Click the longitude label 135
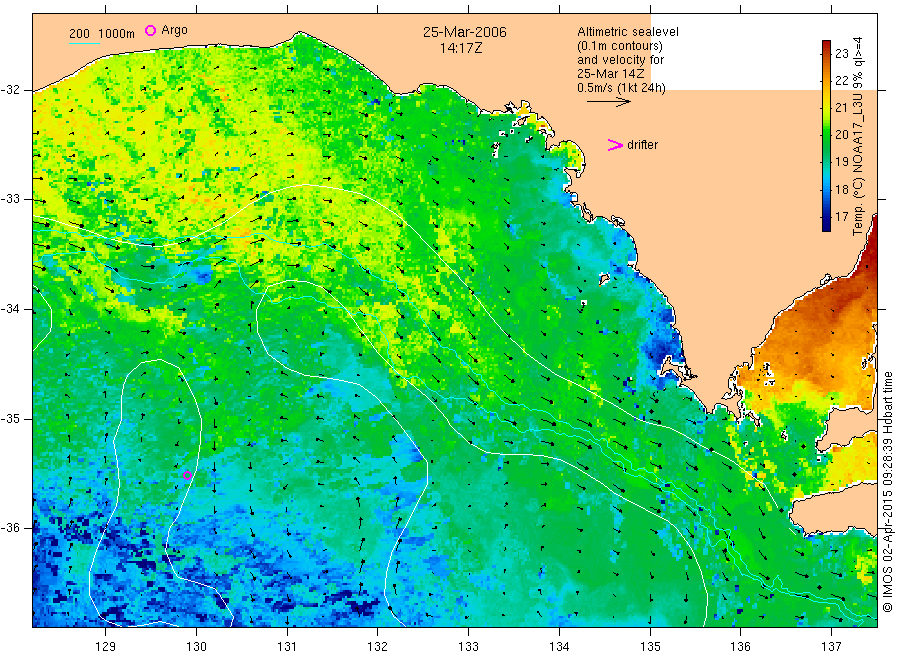This screenshot has height=660, width=900. [650, 646]
